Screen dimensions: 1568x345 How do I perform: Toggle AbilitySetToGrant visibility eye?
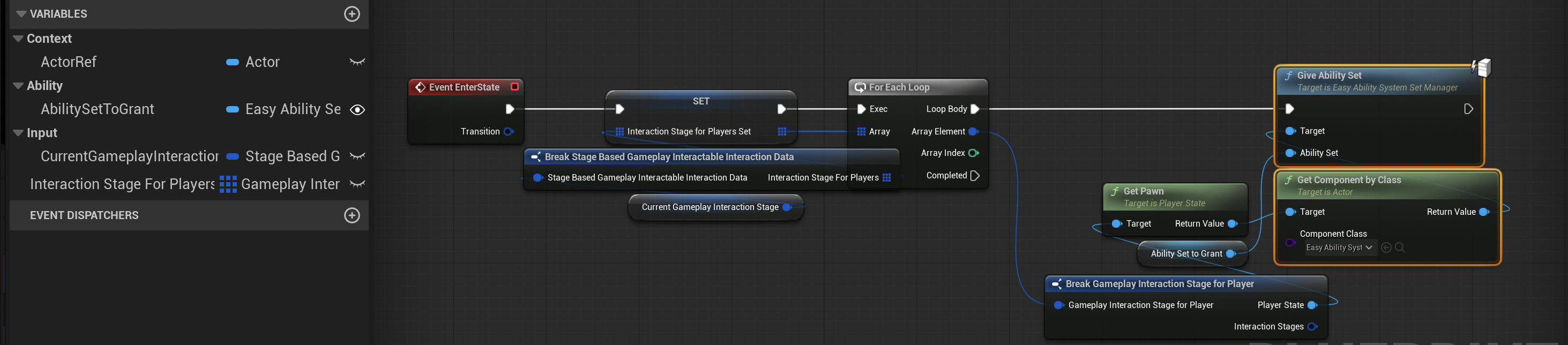click(357, 109)
